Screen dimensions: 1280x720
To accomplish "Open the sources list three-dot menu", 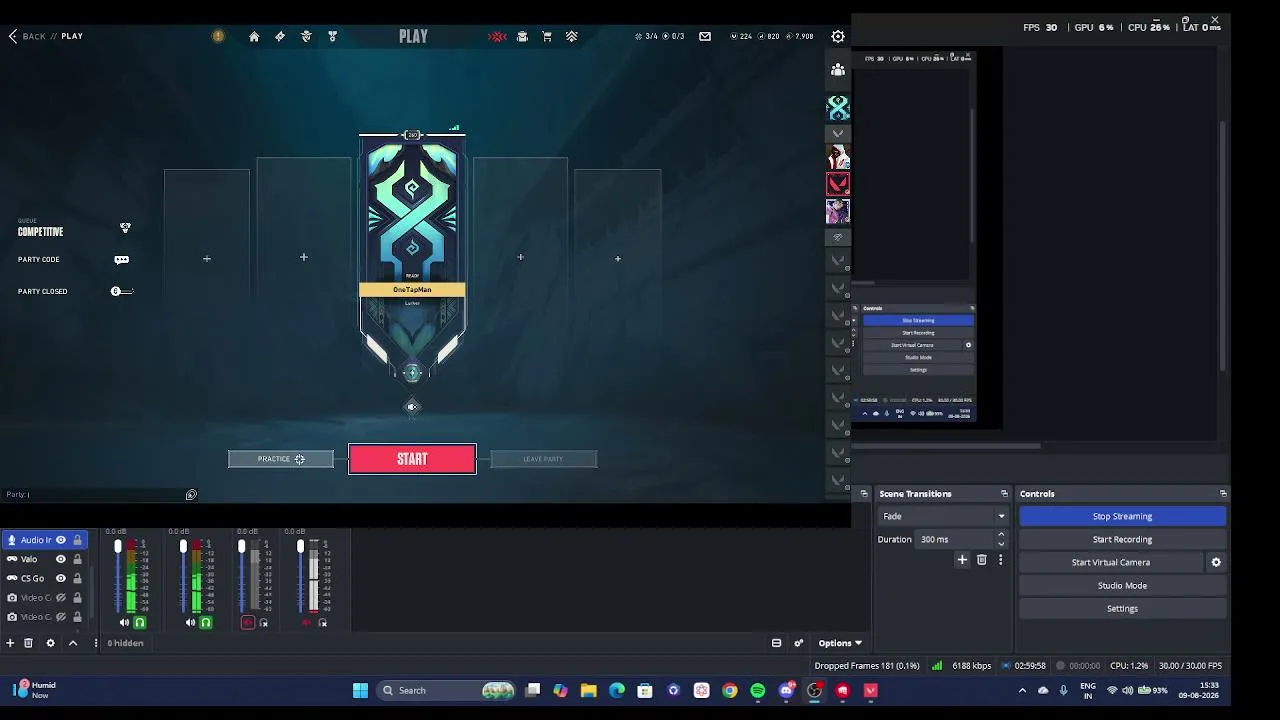I will click(x=96, y=643).
